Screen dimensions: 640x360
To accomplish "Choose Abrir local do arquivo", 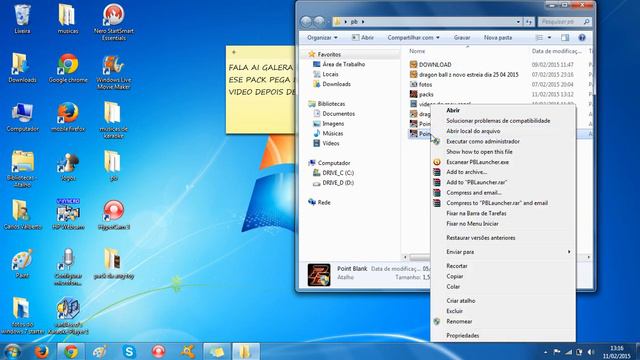I will click(x=503, y=131).
